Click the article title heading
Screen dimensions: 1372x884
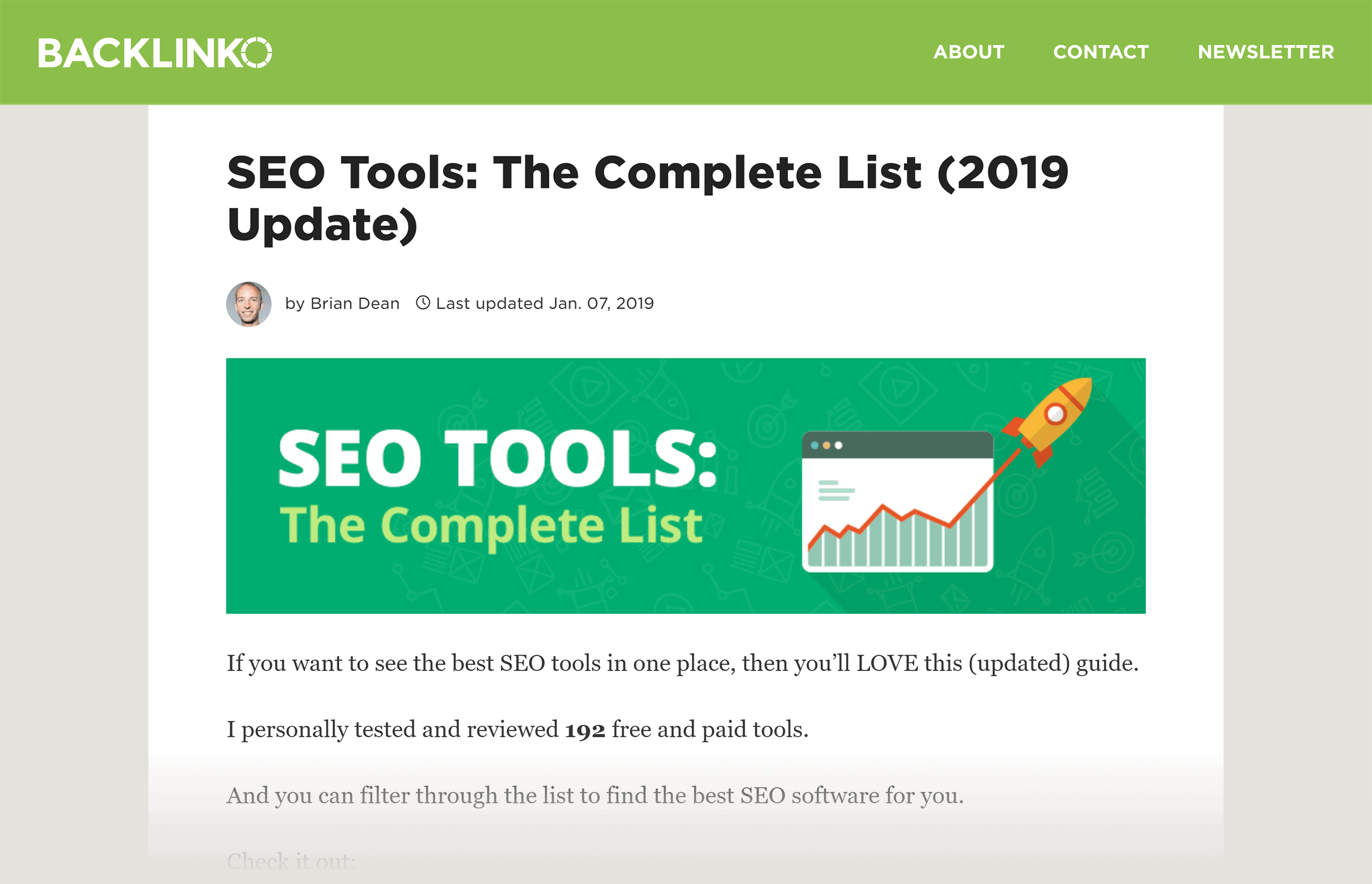(x=648, y=198)
